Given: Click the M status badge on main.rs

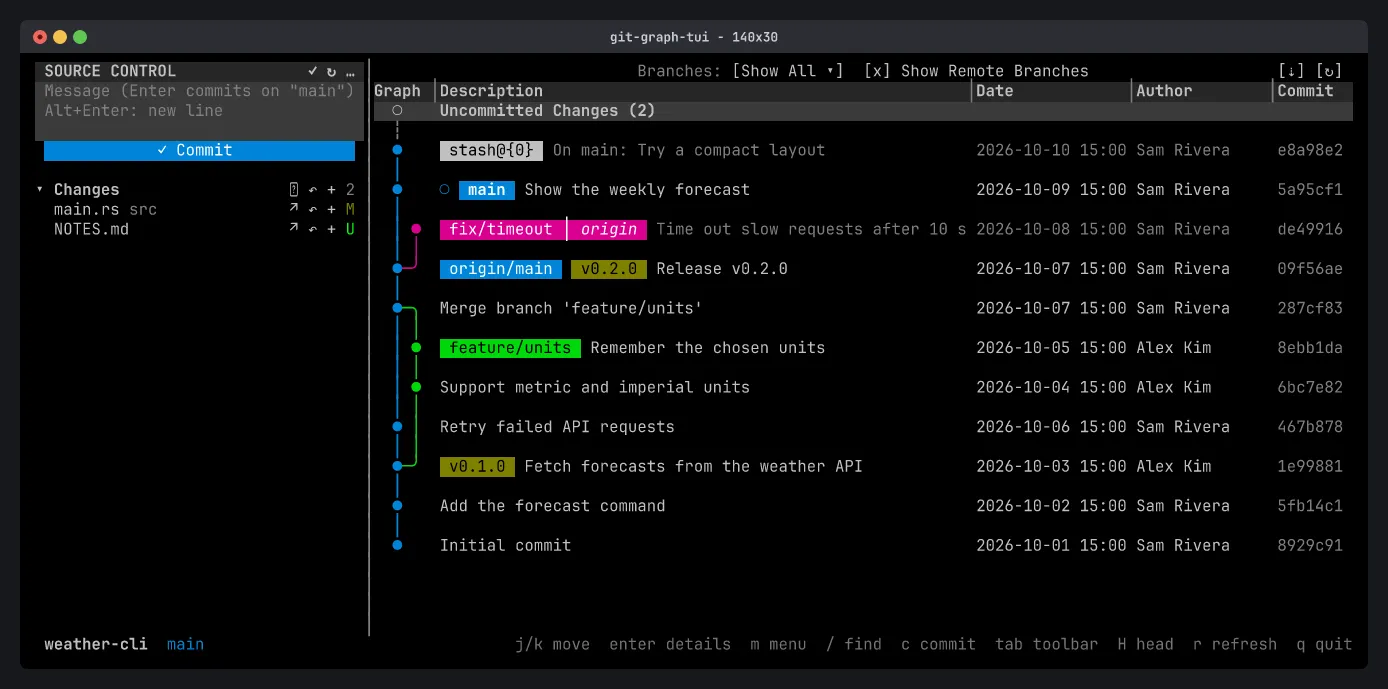Looking at the screenshot, I should [350, 209].
